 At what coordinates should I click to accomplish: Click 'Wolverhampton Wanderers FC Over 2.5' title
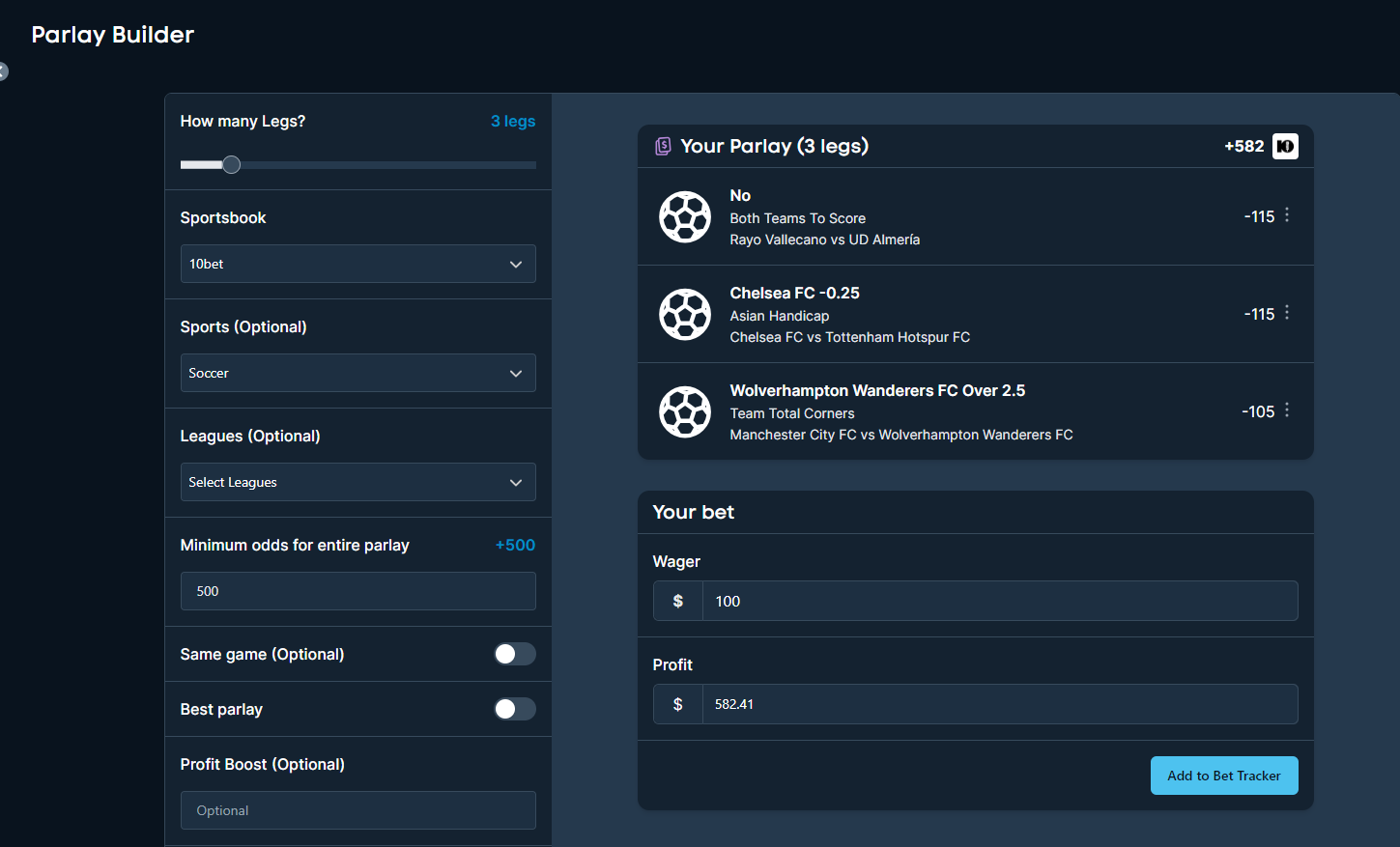(877, 390)
